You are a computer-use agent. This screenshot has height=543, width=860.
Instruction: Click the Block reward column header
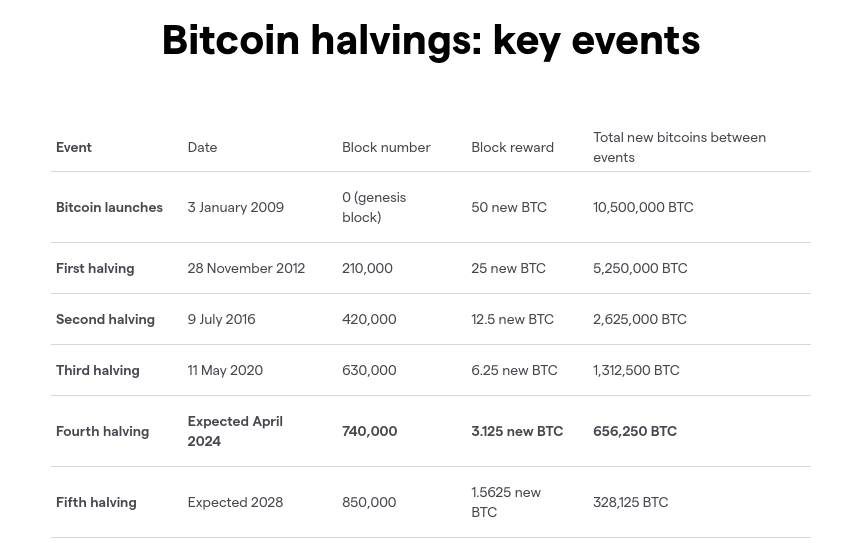coord(512,148)
